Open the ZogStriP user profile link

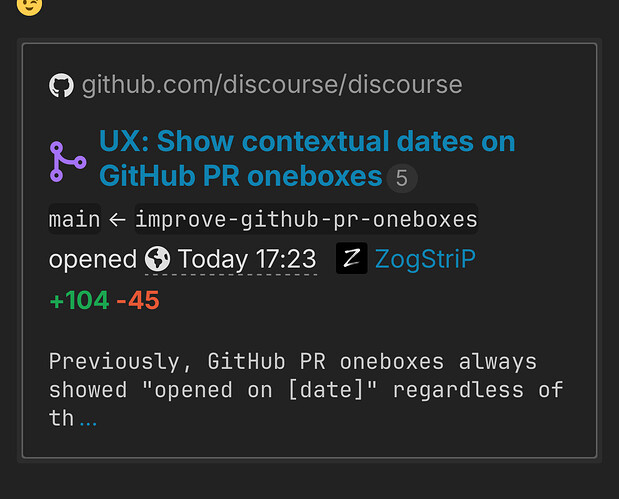[x=425, y=259]
